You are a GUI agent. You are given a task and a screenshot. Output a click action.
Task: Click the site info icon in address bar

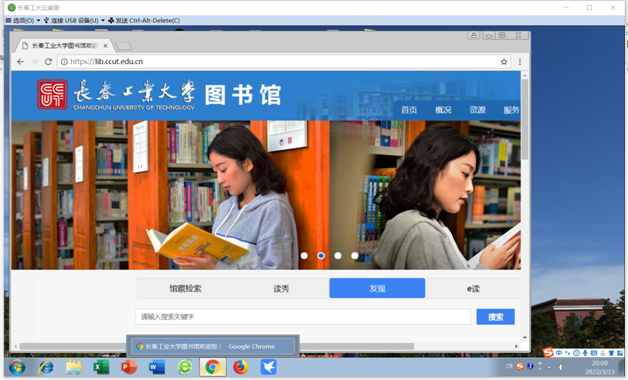(64, 62)
